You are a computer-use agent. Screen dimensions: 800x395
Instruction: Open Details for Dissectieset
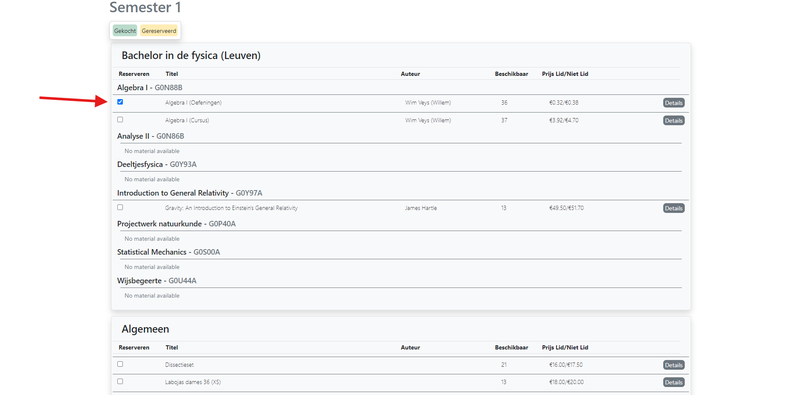click(673, 365)
